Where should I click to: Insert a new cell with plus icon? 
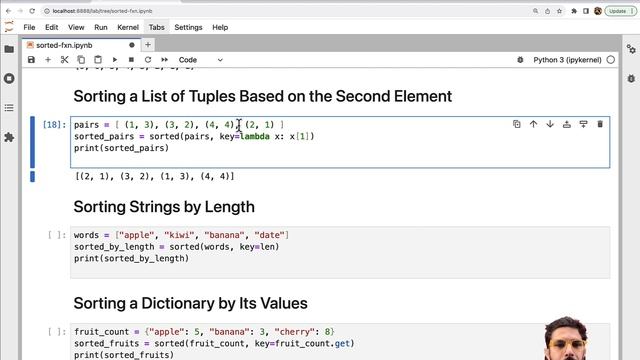point(48,60)
